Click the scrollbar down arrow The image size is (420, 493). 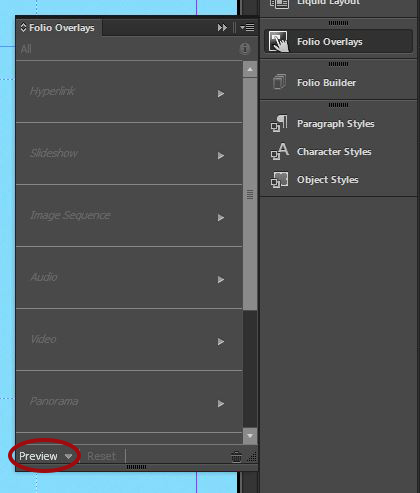[x=250, y=436]
